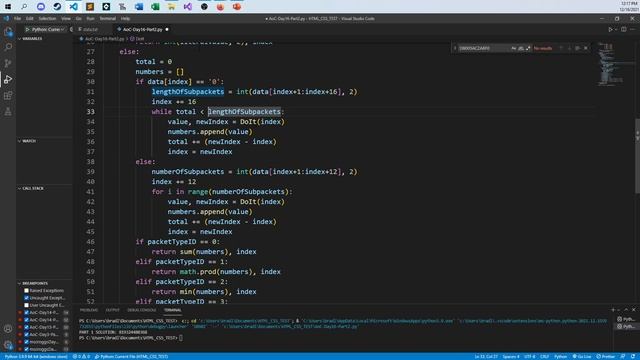The height and width of the screenshot is (360, 640).
Task: Open the File menu
Action: click(x=18, y=18)
